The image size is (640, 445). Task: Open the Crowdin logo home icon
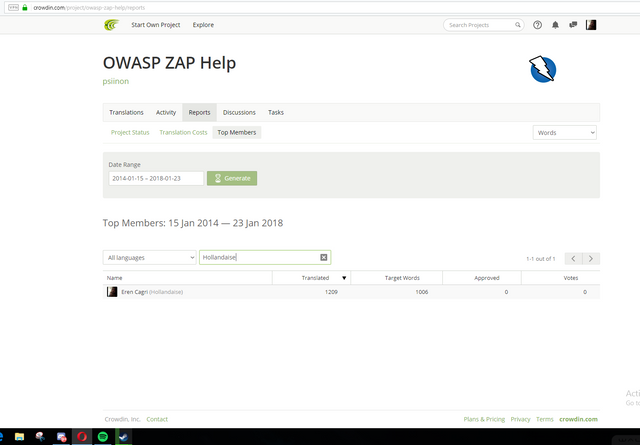tap(111, 25)
